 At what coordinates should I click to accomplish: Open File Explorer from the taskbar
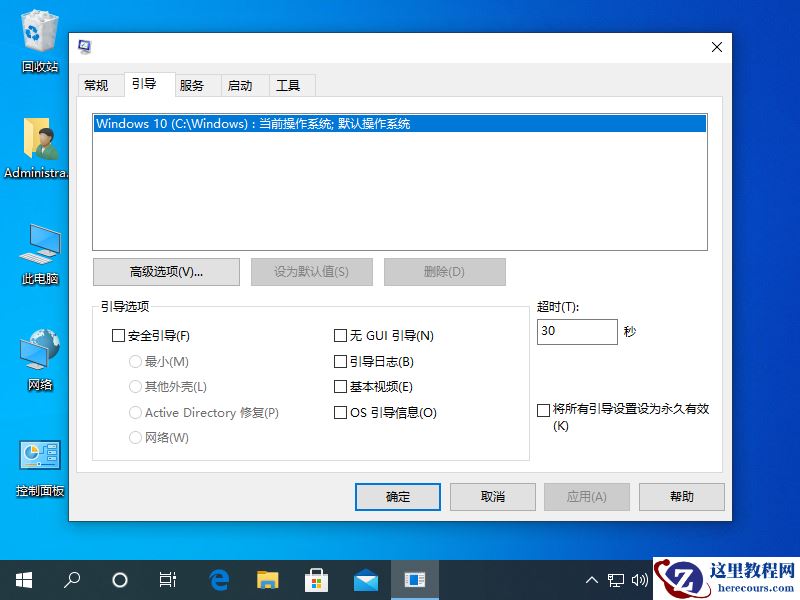tap(267, 579)
